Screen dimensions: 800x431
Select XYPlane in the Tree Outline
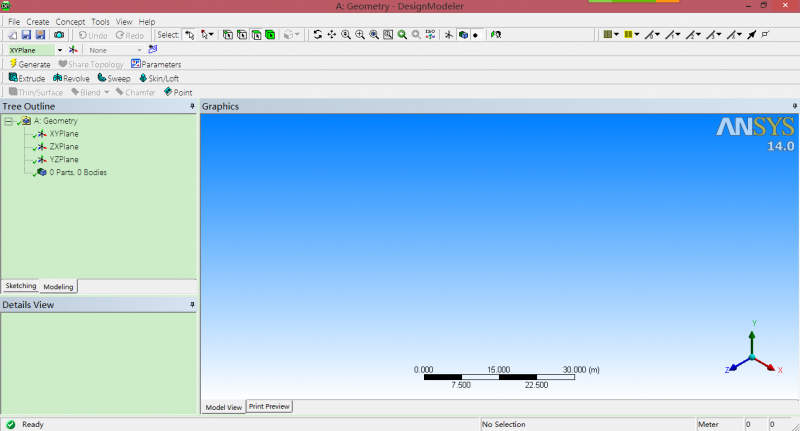(x=64, y=134)
